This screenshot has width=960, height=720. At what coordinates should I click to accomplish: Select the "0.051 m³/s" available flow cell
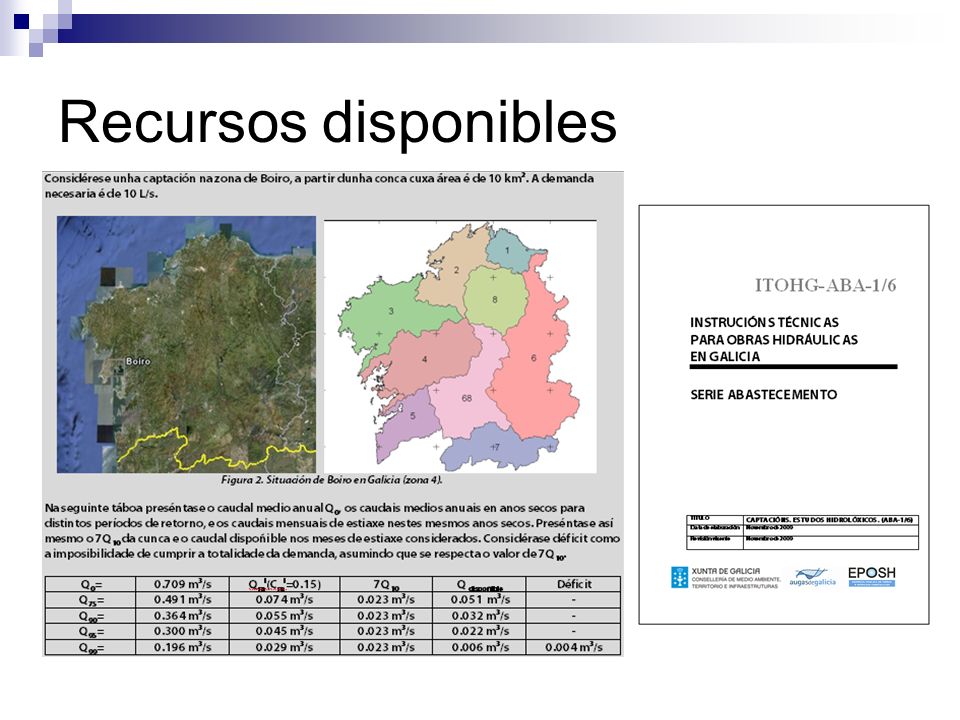click(479, 600)
